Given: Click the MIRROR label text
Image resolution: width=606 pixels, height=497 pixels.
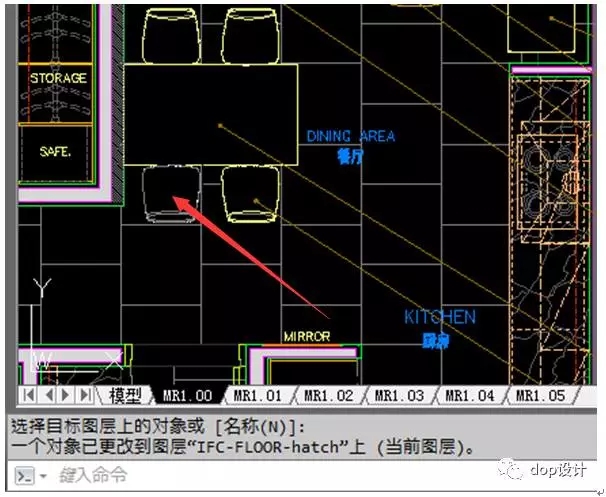Looking at the screenshot, I should (306, 337).
